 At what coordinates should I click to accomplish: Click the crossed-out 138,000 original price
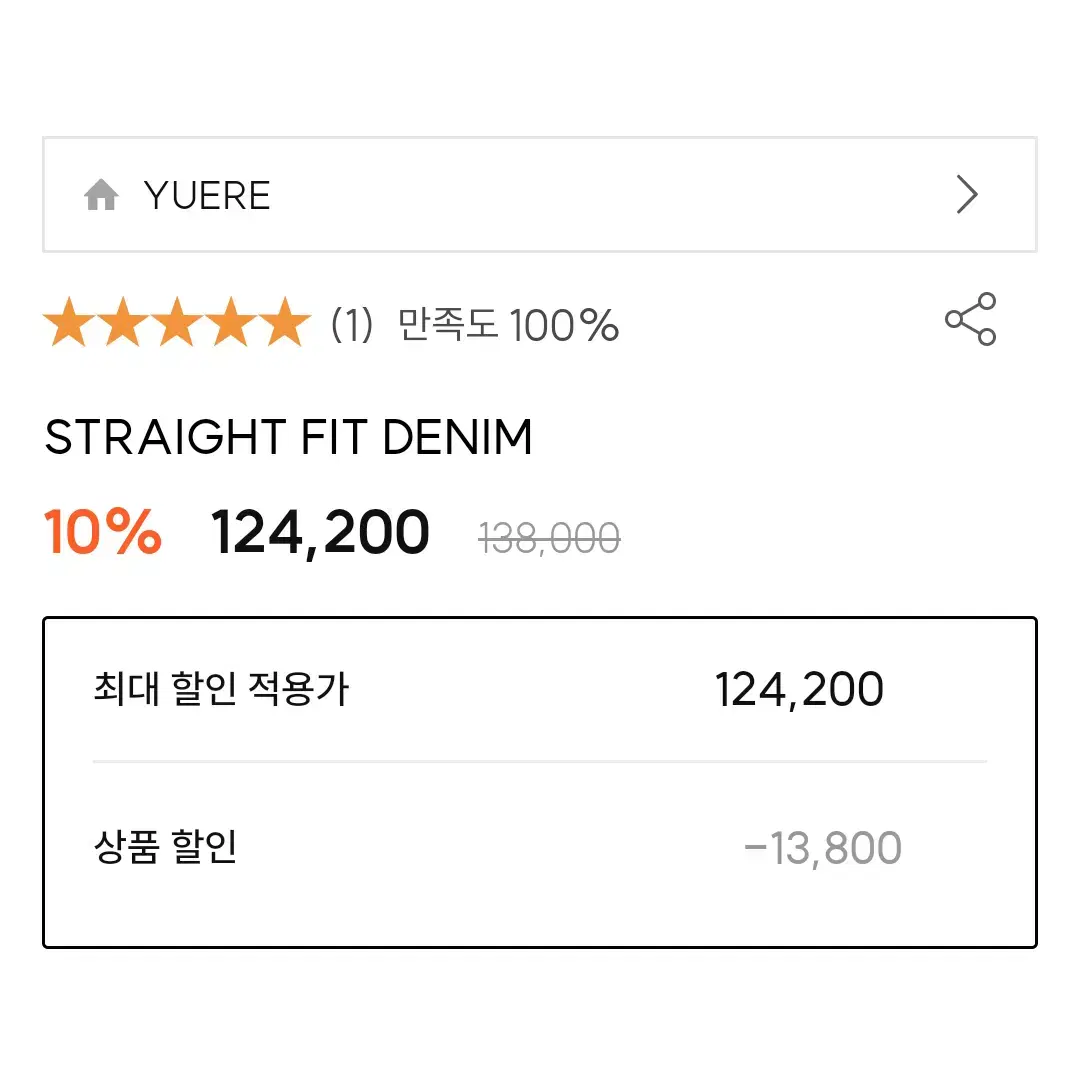[x=550, y=538]
